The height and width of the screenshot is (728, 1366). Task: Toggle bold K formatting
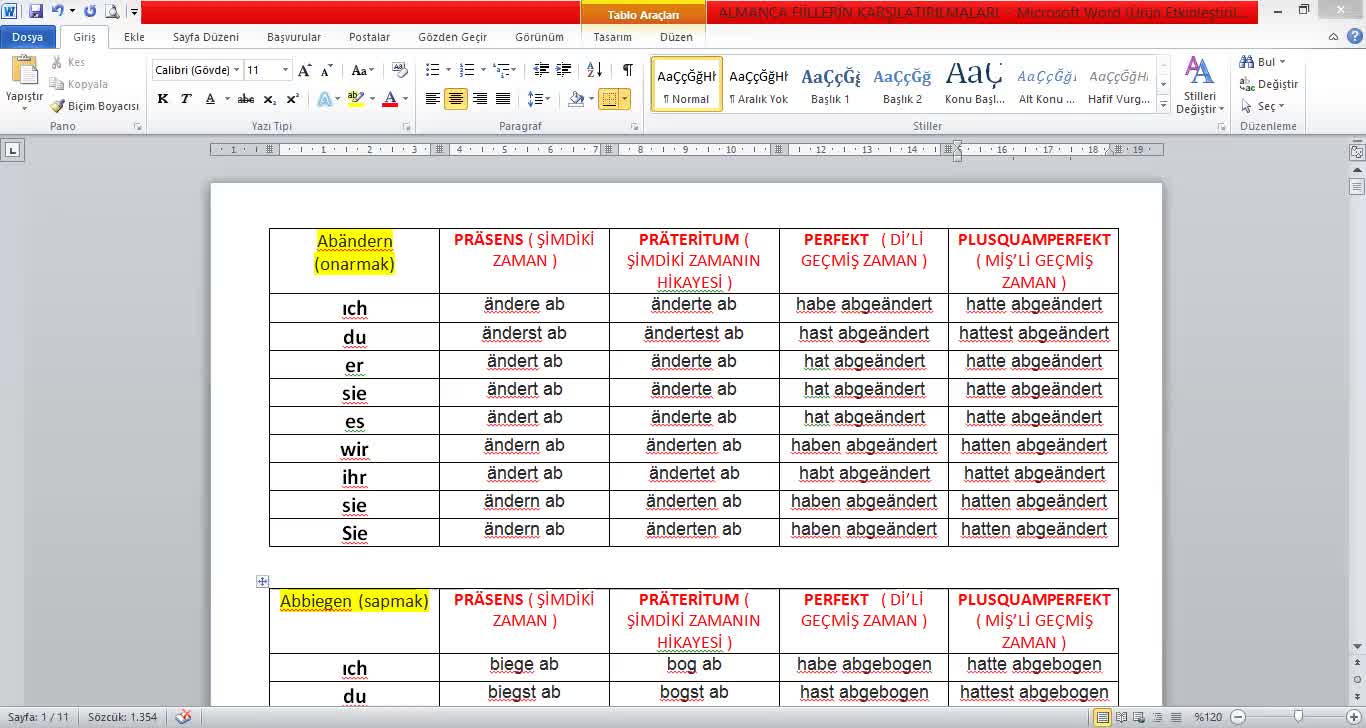coord(163,99)
